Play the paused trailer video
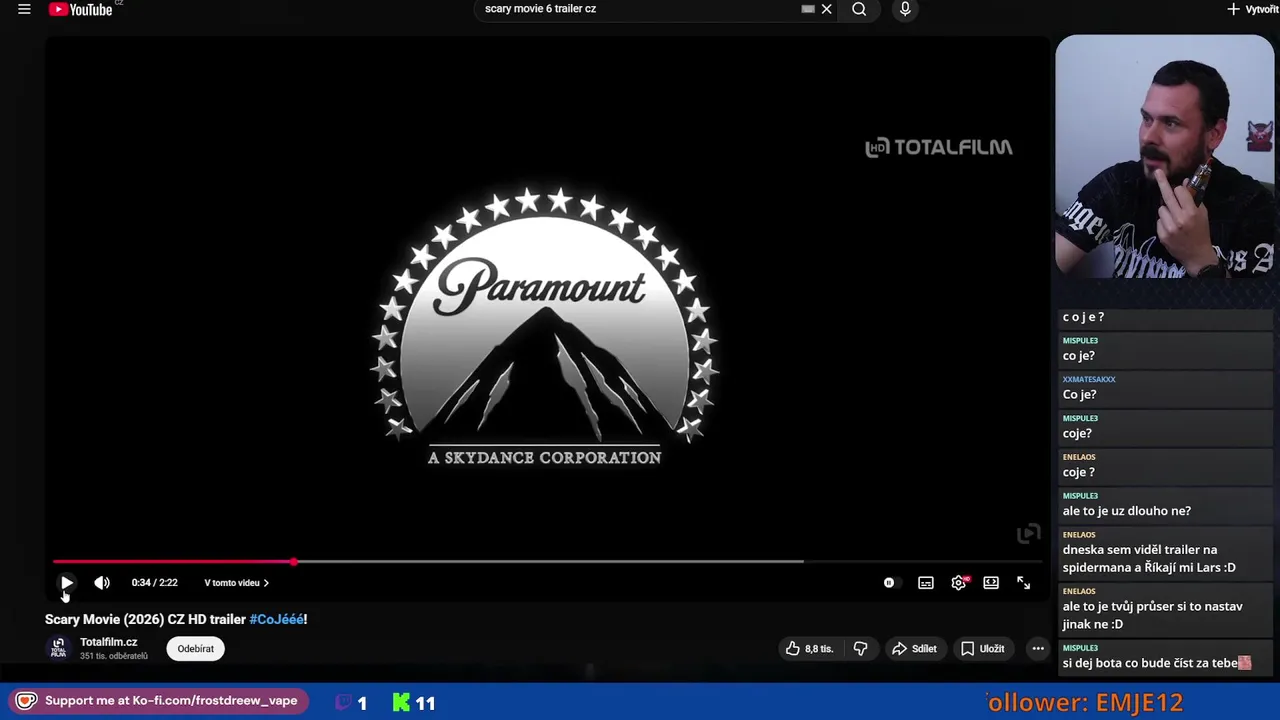 pos(66,583)
